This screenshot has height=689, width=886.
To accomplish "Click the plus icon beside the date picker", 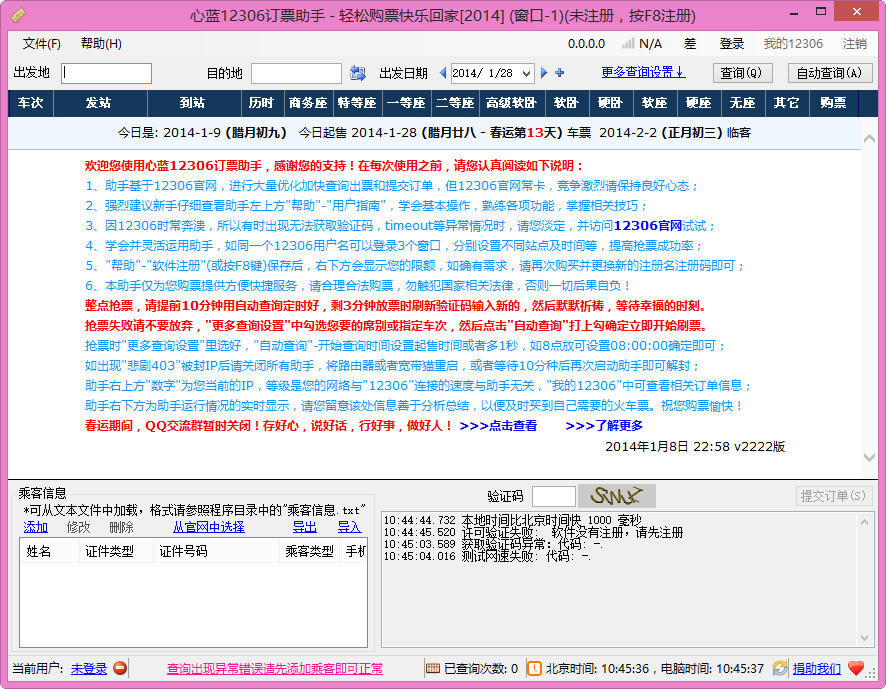I will coord(559,73).
